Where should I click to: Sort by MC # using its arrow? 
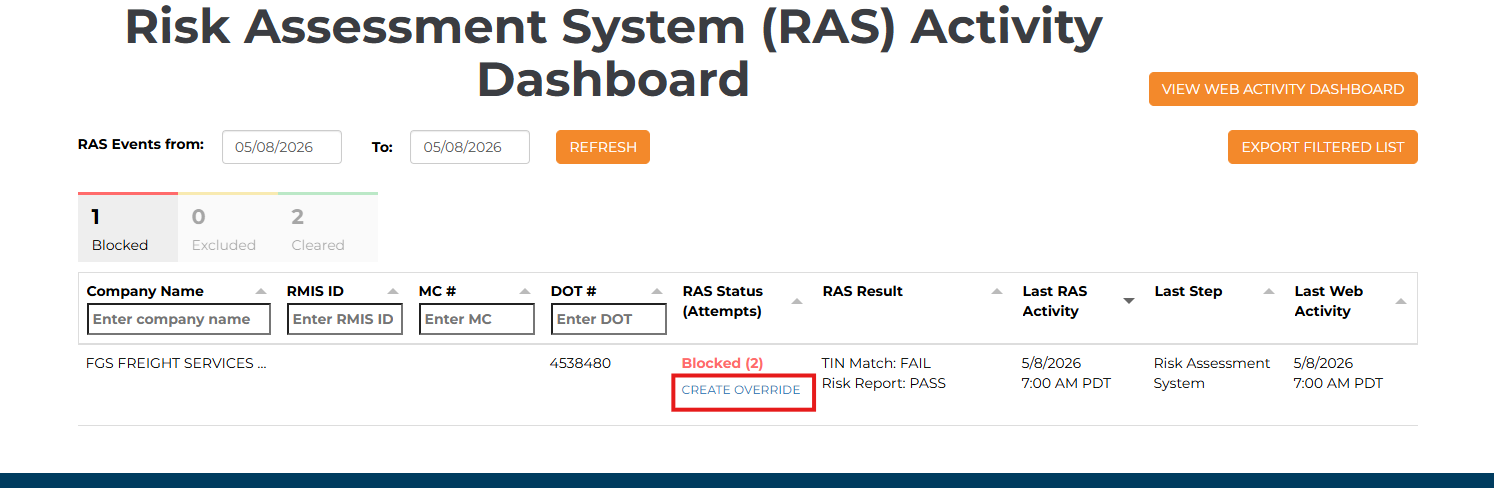pyautogui.click(x=525, y=292)
